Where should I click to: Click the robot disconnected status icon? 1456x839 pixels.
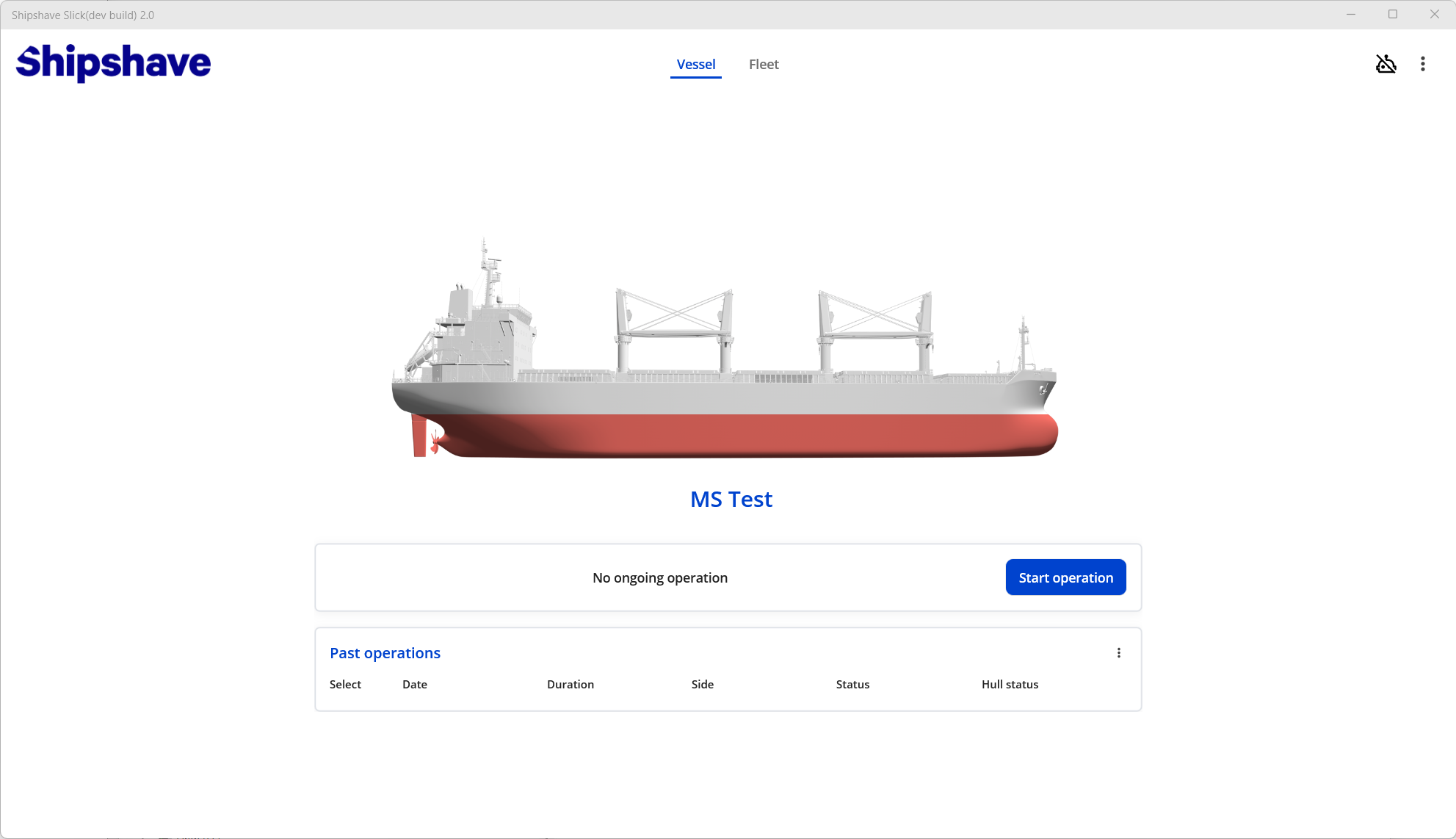click(1386, 64)
